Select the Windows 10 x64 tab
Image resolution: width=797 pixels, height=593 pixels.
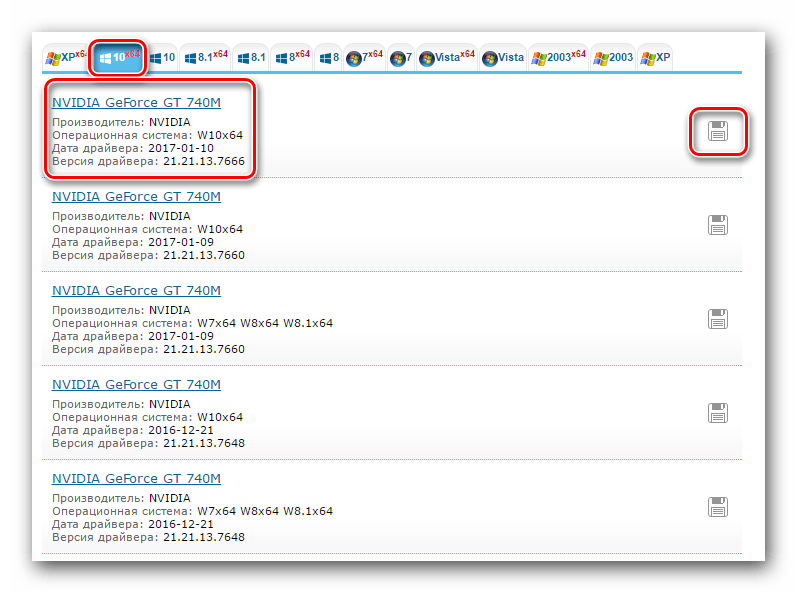click(118, 57)
